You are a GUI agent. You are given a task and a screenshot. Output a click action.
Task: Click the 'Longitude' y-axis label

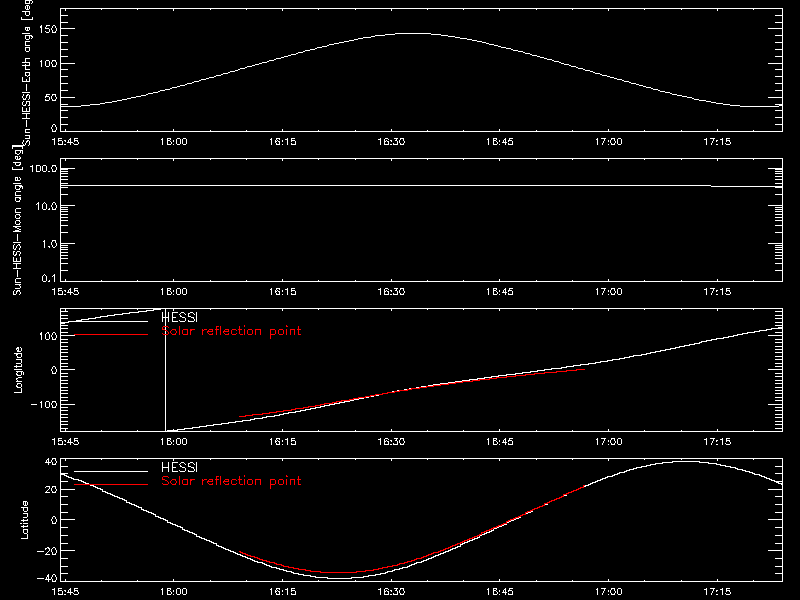tap(18, 370)
